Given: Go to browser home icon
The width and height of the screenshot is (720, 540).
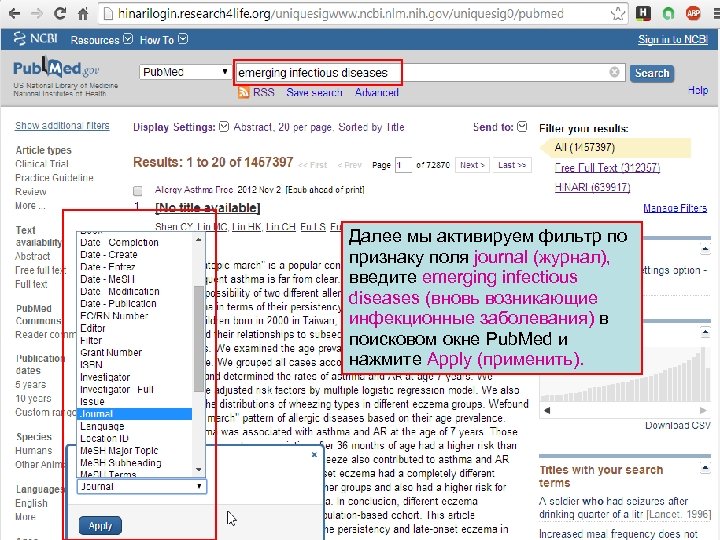Looking at the screenshot, I should click(x=83, y=14).
